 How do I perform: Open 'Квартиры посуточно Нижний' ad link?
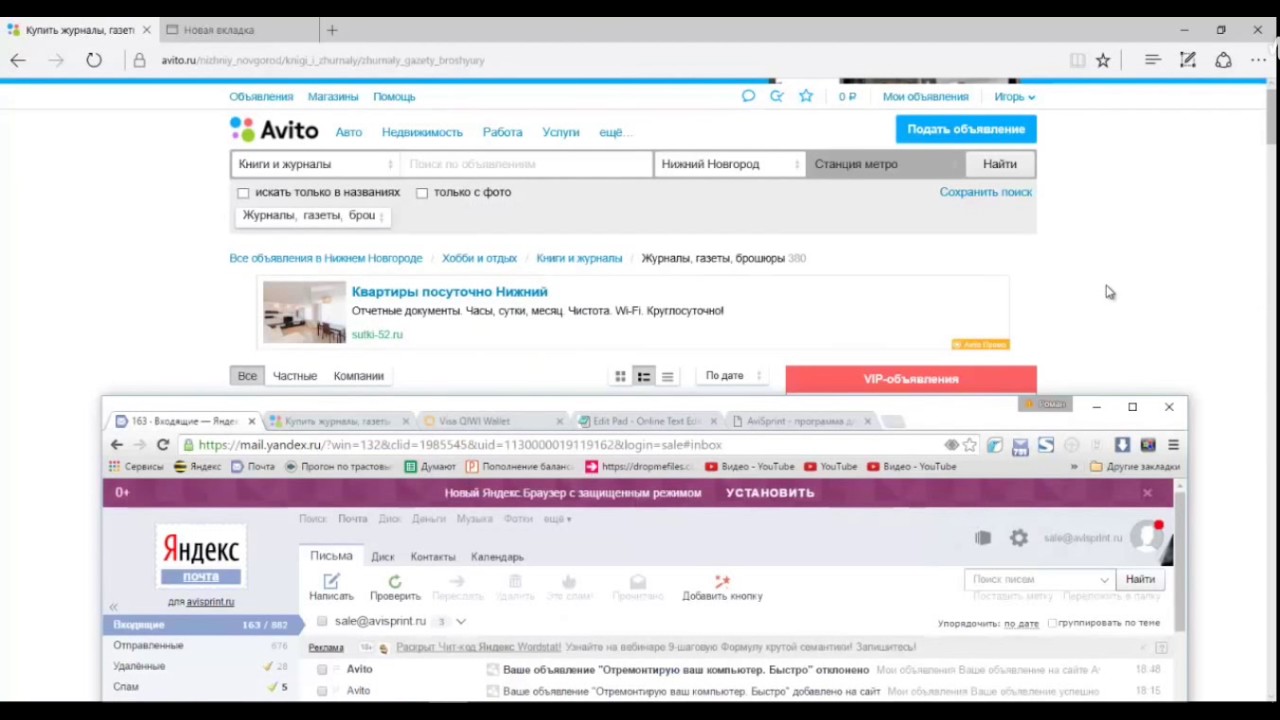click(x=449, y=292)
